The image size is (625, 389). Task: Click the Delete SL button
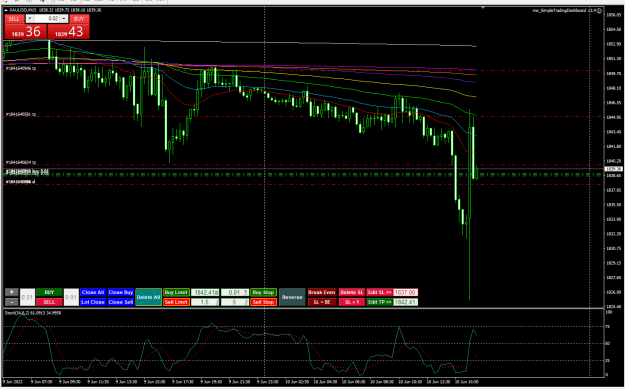tap(352, 292)
